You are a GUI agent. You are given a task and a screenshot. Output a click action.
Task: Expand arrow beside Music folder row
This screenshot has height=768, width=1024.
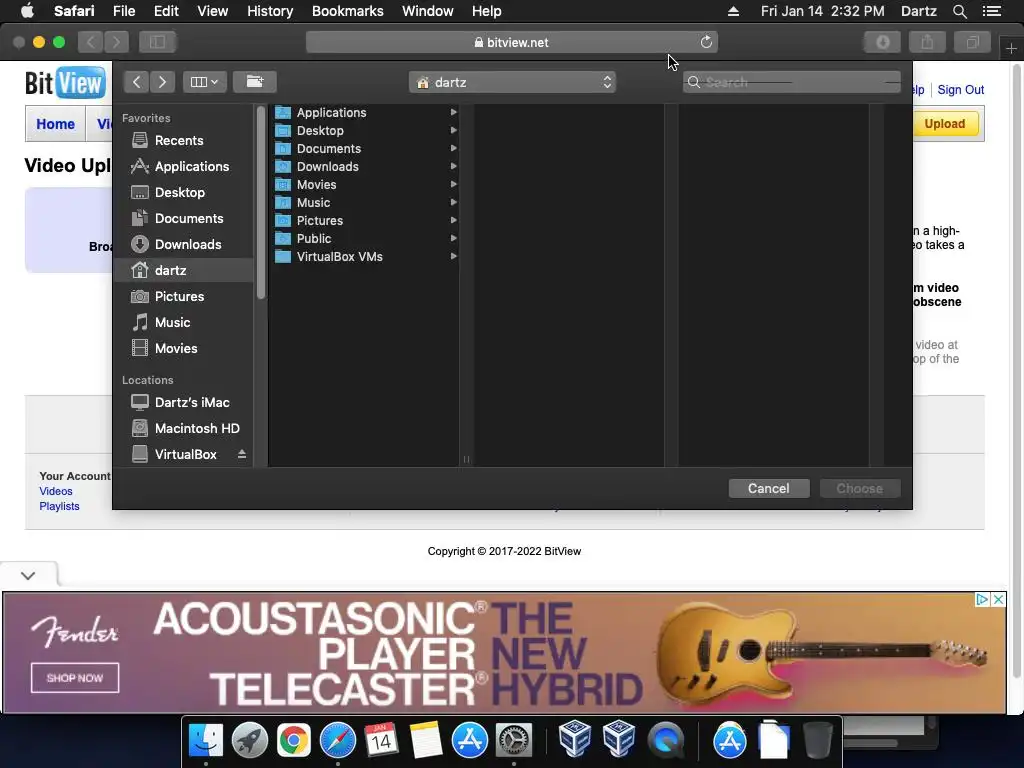pyautogui.click(x=453, y=202)
